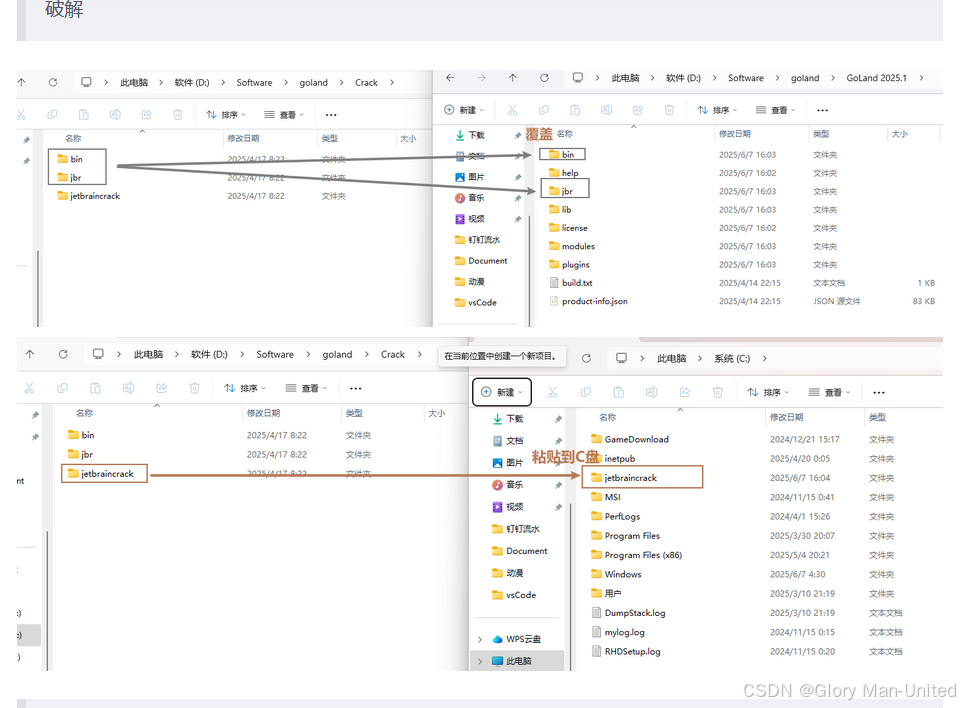Click the Paste icon in the GoLand 2025.1 toolbar
This screenshot has width=960, height=708.
pyautogui.click(x=575, y=110)
